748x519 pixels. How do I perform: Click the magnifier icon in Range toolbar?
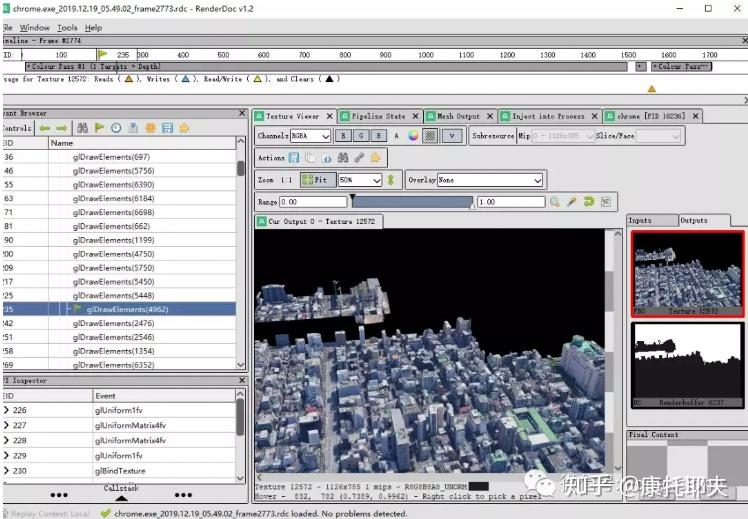tap(554, 202)
